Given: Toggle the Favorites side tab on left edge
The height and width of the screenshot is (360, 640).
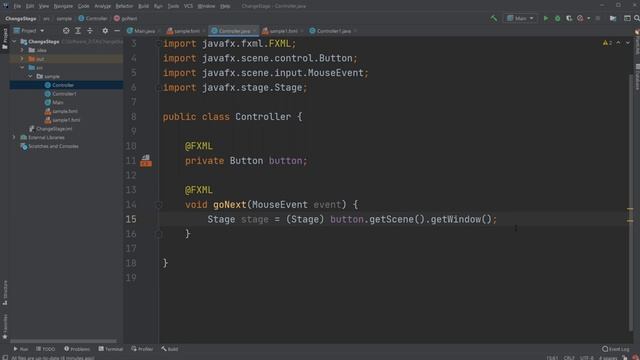Looking at the screenshot, I should (x=5, y=327).
